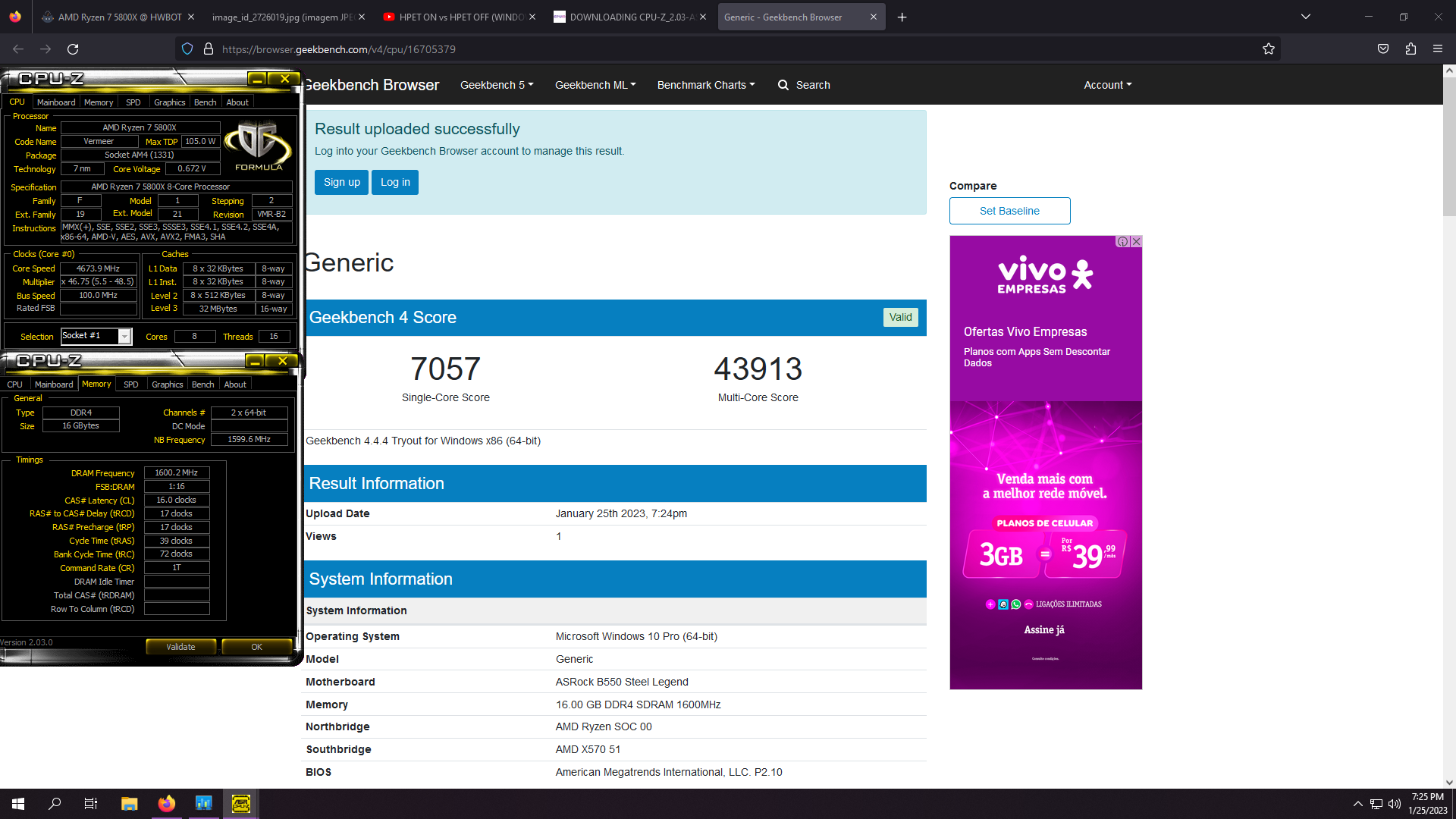
Task: Click OK in CPU-Z window
Action: pyautogui.click(x=256, y=647)
